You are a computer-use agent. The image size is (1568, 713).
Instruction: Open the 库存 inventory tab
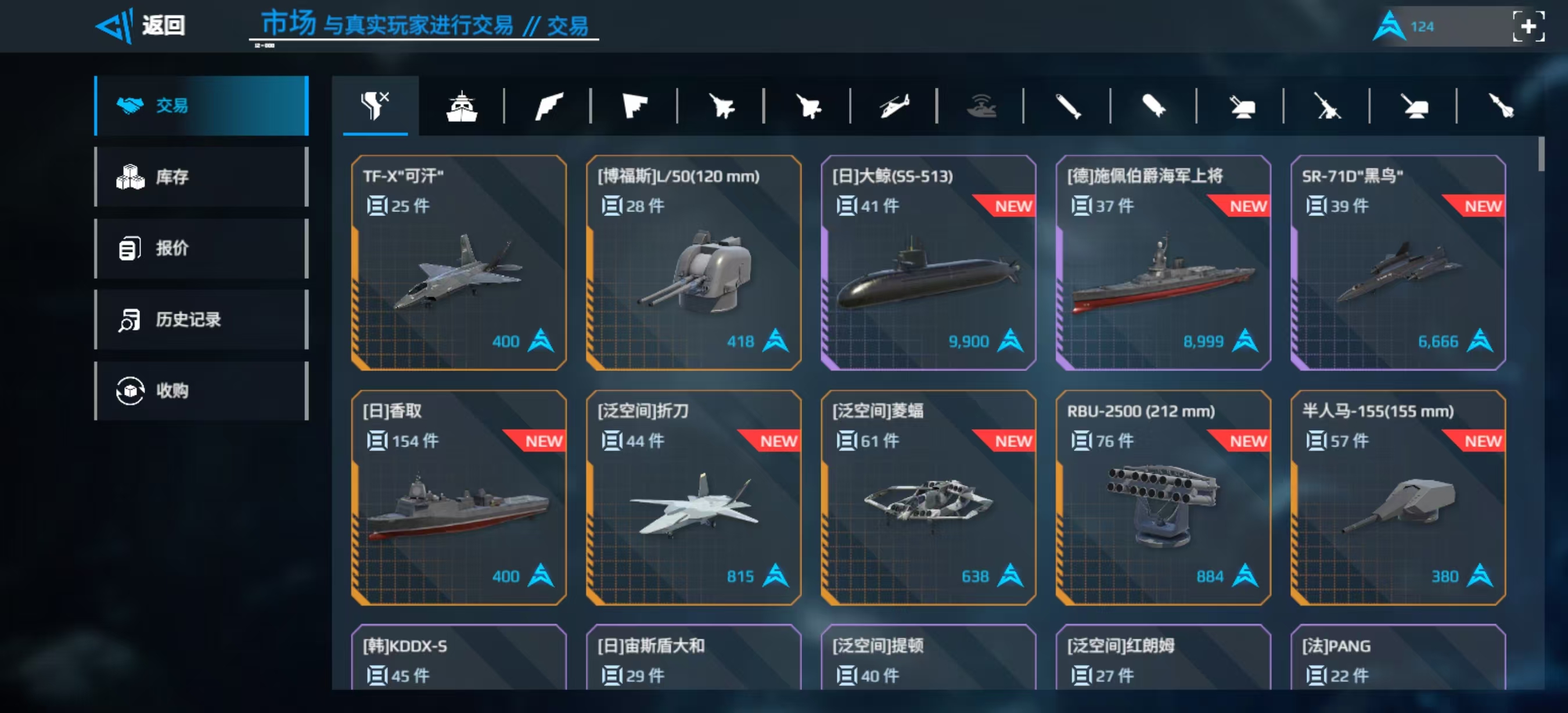click(202, 177)
